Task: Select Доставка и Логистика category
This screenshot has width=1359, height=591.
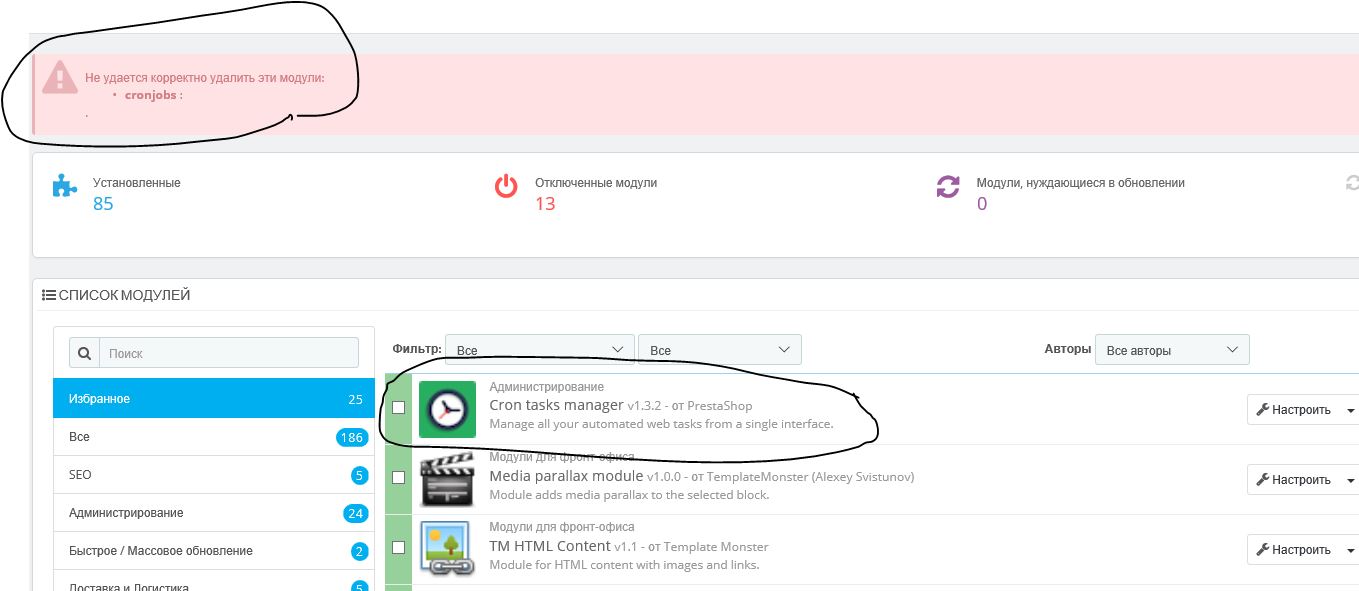Action: [213, 582]
